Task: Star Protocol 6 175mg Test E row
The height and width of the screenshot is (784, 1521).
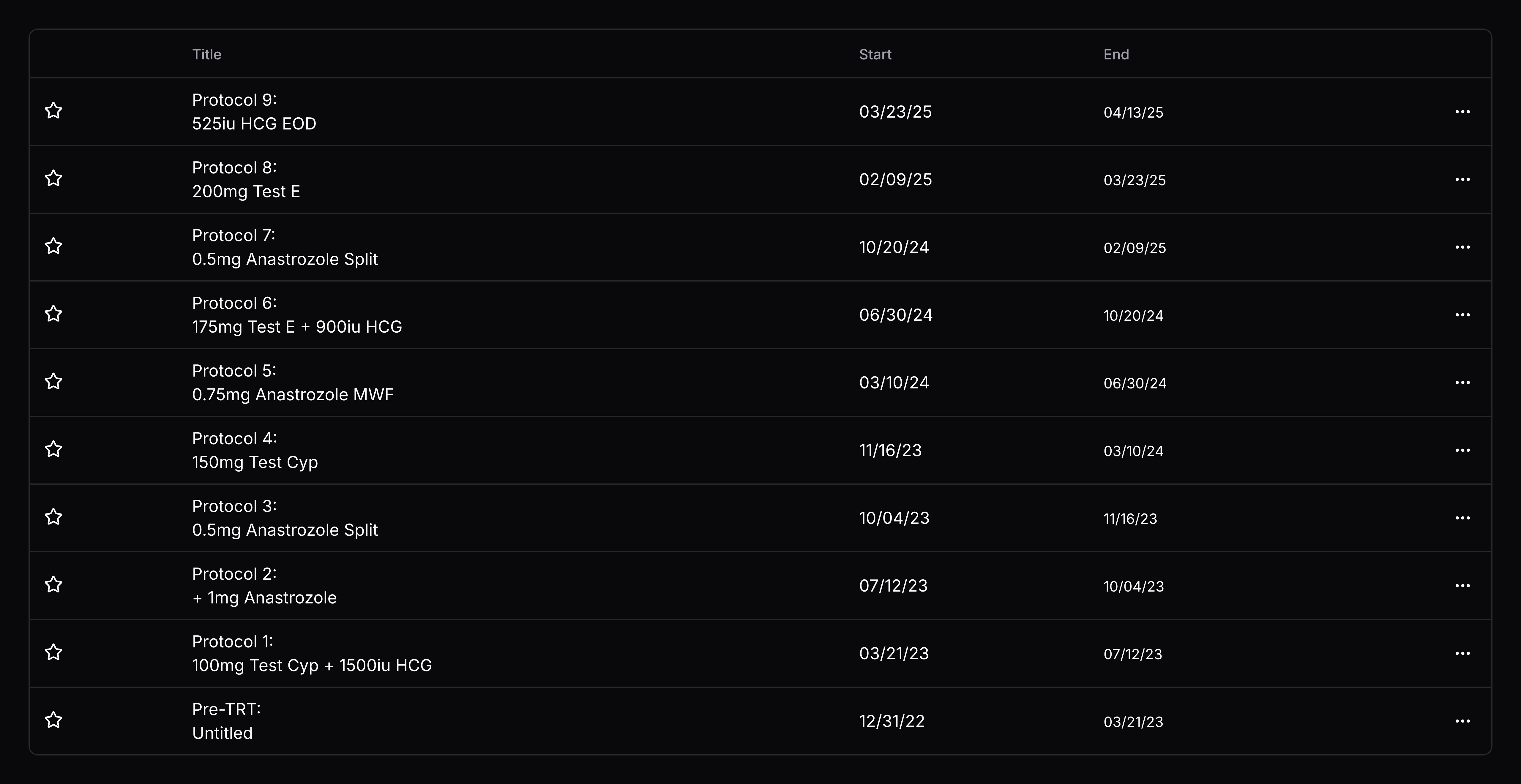Action: click(x=54, y=314)
